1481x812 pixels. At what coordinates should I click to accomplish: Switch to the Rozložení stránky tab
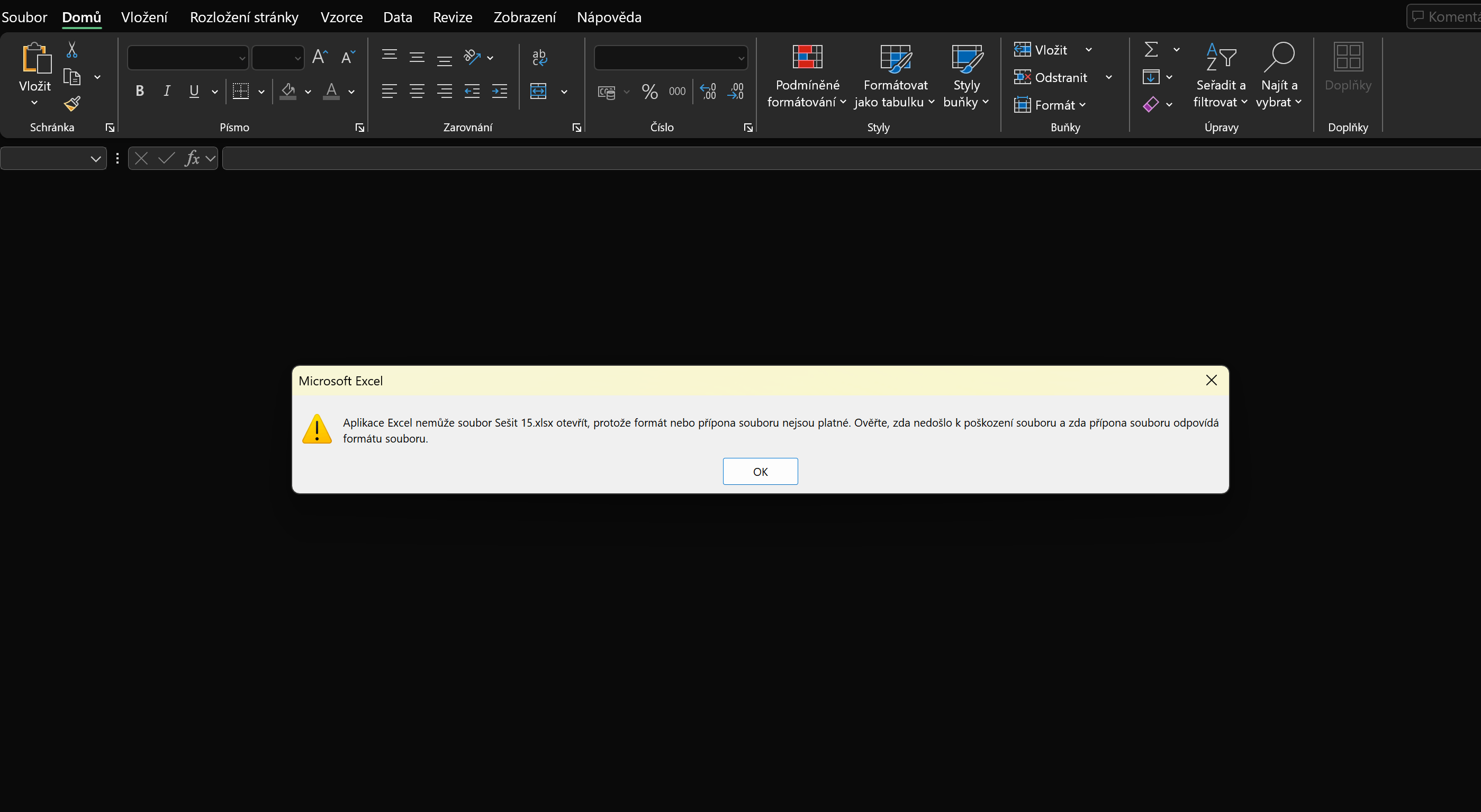coord(245,17)
